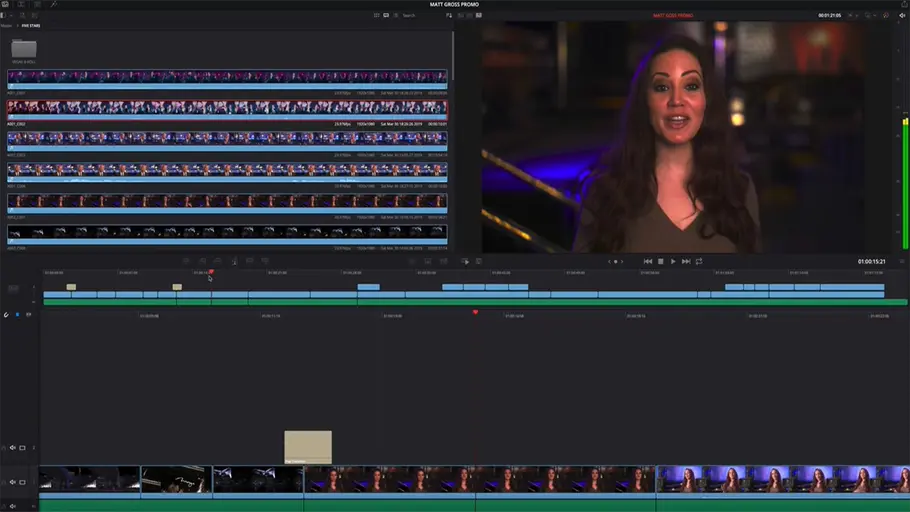
Task: Switch media pool to filmstrip view
Action: tap(387, 15)
